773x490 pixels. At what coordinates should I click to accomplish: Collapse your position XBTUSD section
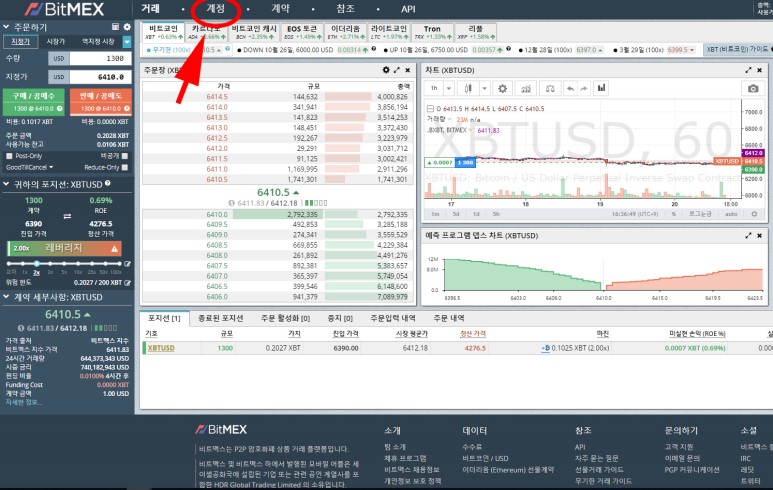click(x=6, y=184)
